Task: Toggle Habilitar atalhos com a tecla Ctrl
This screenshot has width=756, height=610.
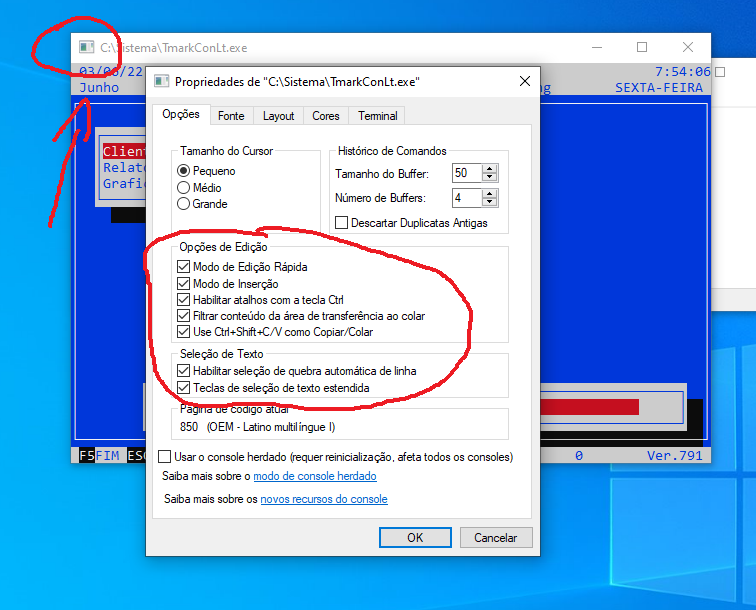Action: [183, 299]
